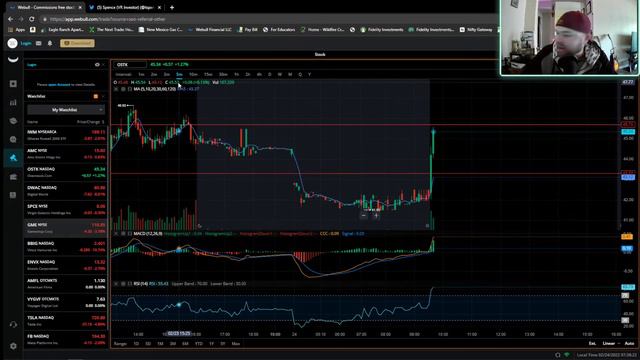Open MA indicator settings icon
Image resolution: width=640 pixels, height=360 pixels.
click(x=123, y=89)
